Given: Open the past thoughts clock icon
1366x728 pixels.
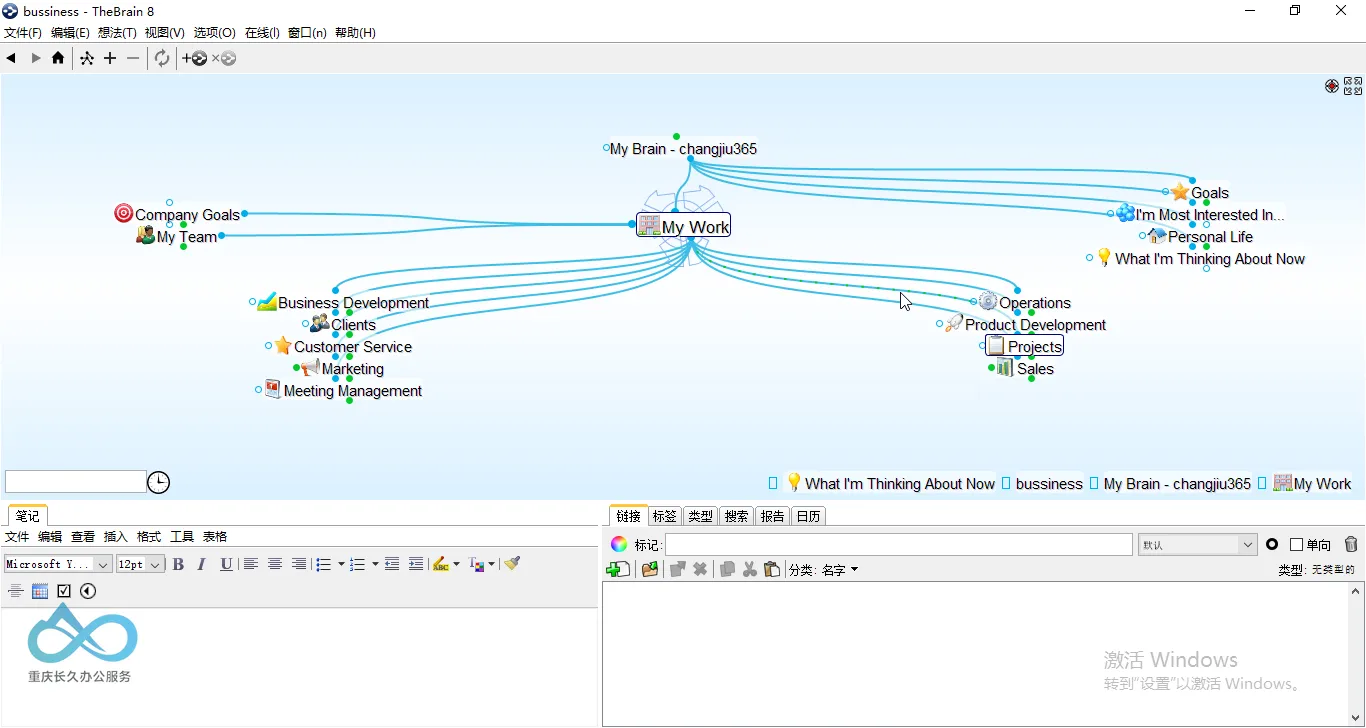Looking at the screenshot, I should [158, 483].
